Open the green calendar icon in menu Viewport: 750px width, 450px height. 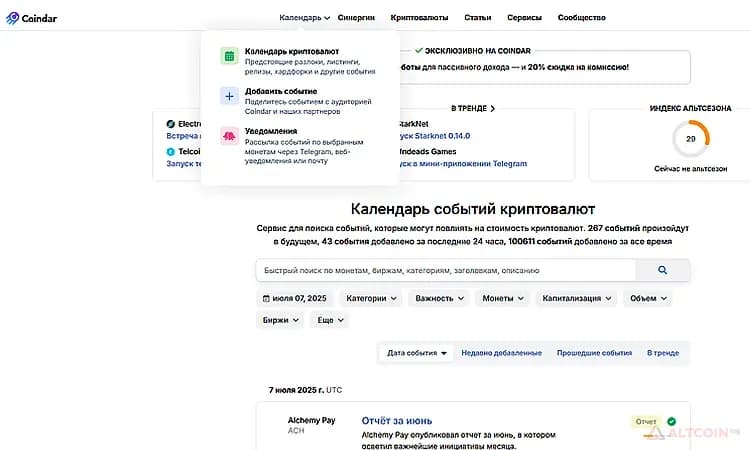point(230,56)
